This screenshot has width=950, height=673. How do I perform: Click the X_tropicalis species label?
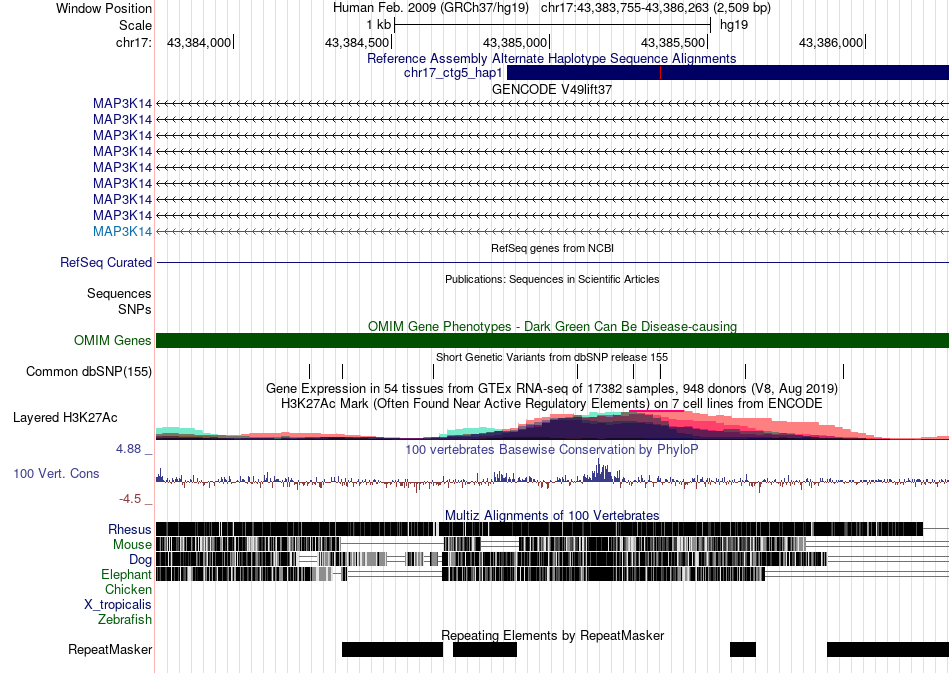pos(118,605)
